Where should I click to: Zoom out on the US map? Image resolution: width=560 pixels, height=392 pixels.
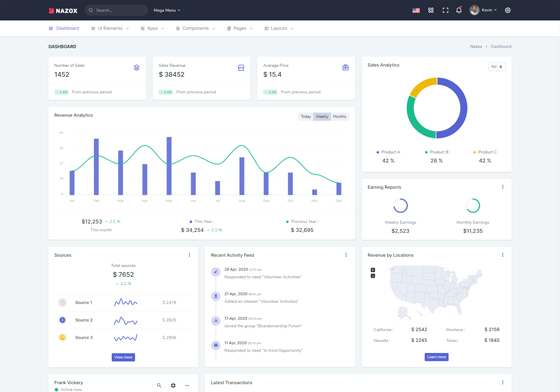373,276
